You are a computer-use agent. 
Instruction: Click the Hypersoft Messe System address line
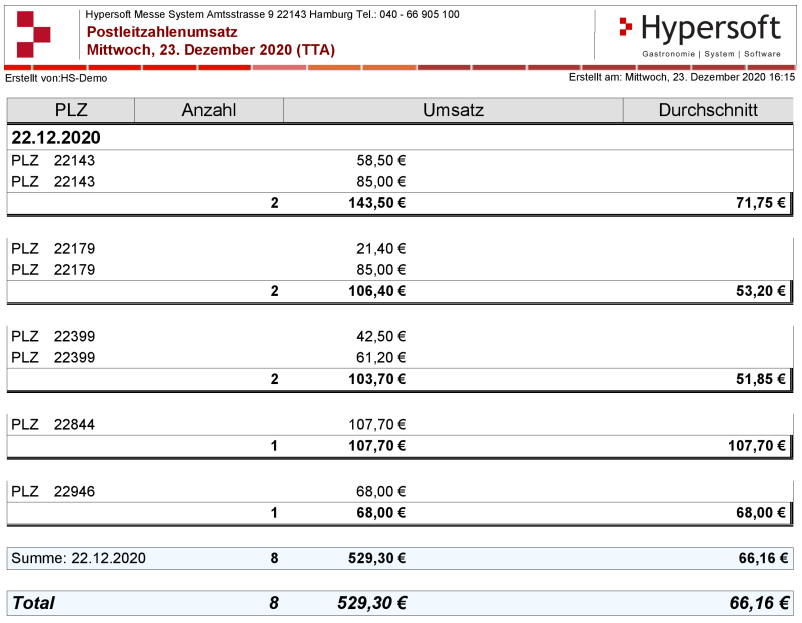tap(272, 14)
